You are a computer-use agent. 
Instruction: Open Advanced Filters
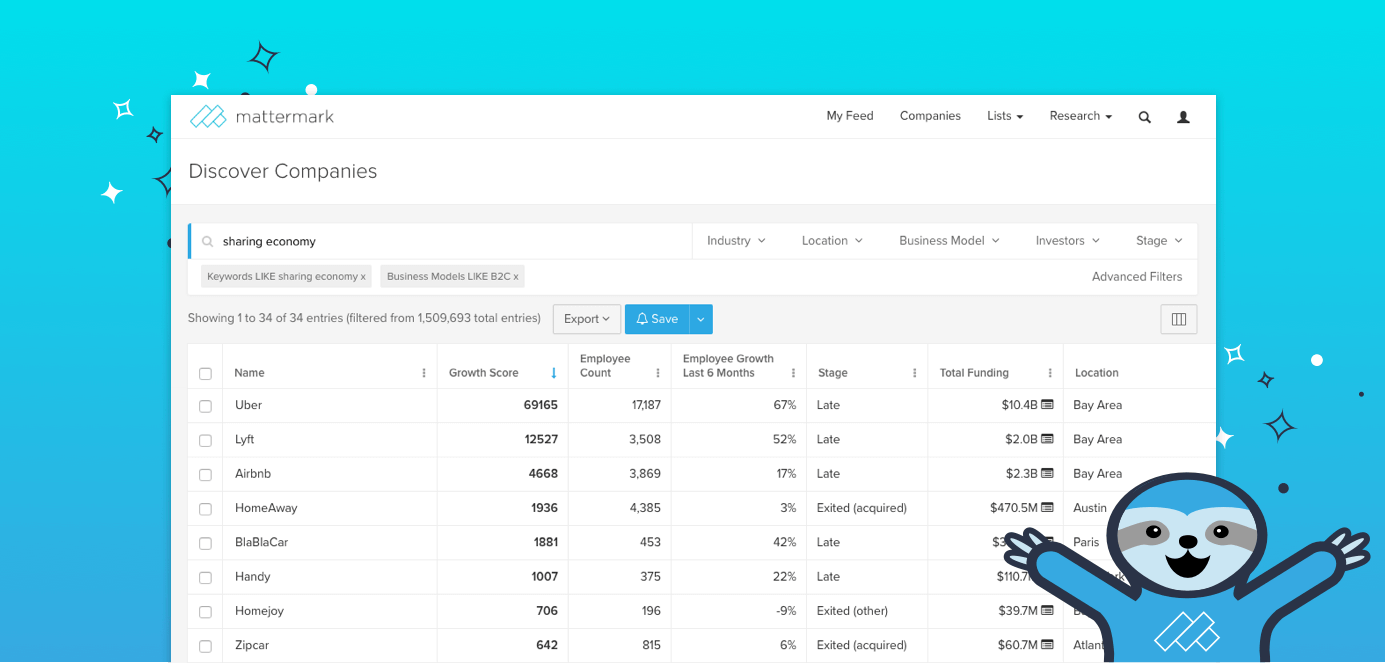pos(1137,277)
